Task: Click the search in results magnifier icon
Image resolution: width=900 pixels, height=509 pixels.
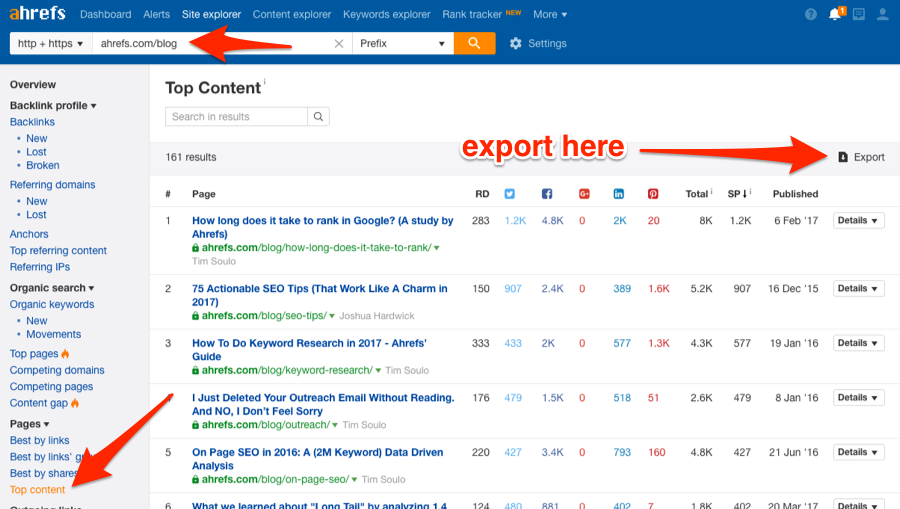Action: pyautogui.click(x=318, y=116)
